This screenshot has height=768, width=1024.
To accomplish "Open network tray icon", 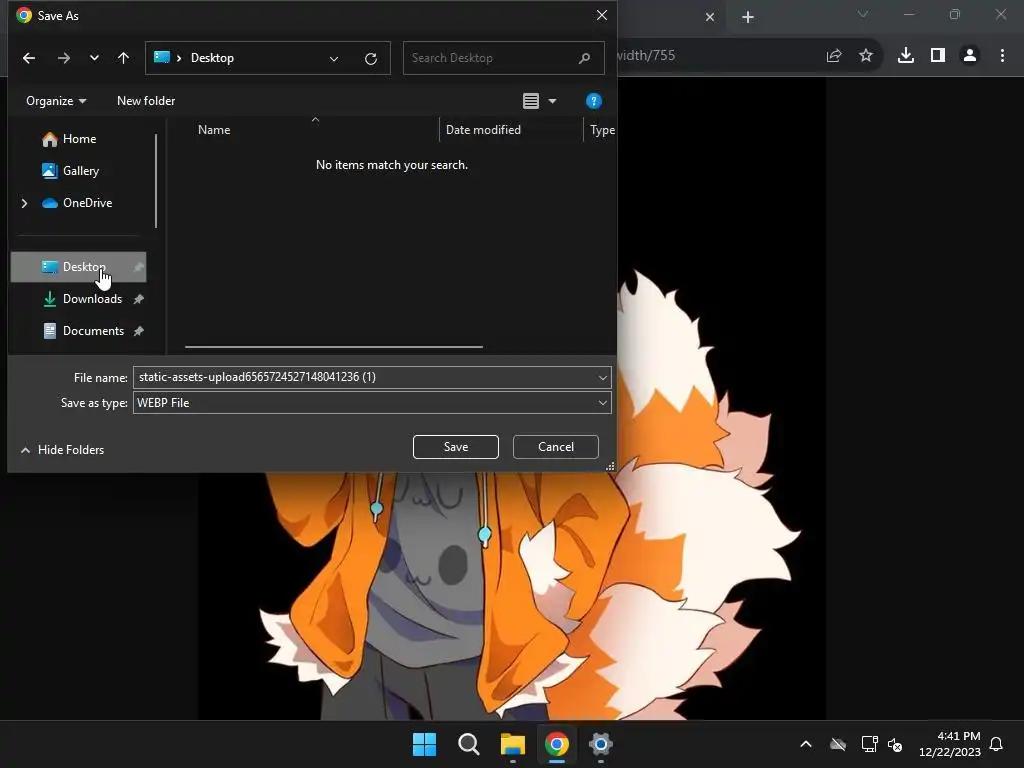I will [x=869, y=744].
